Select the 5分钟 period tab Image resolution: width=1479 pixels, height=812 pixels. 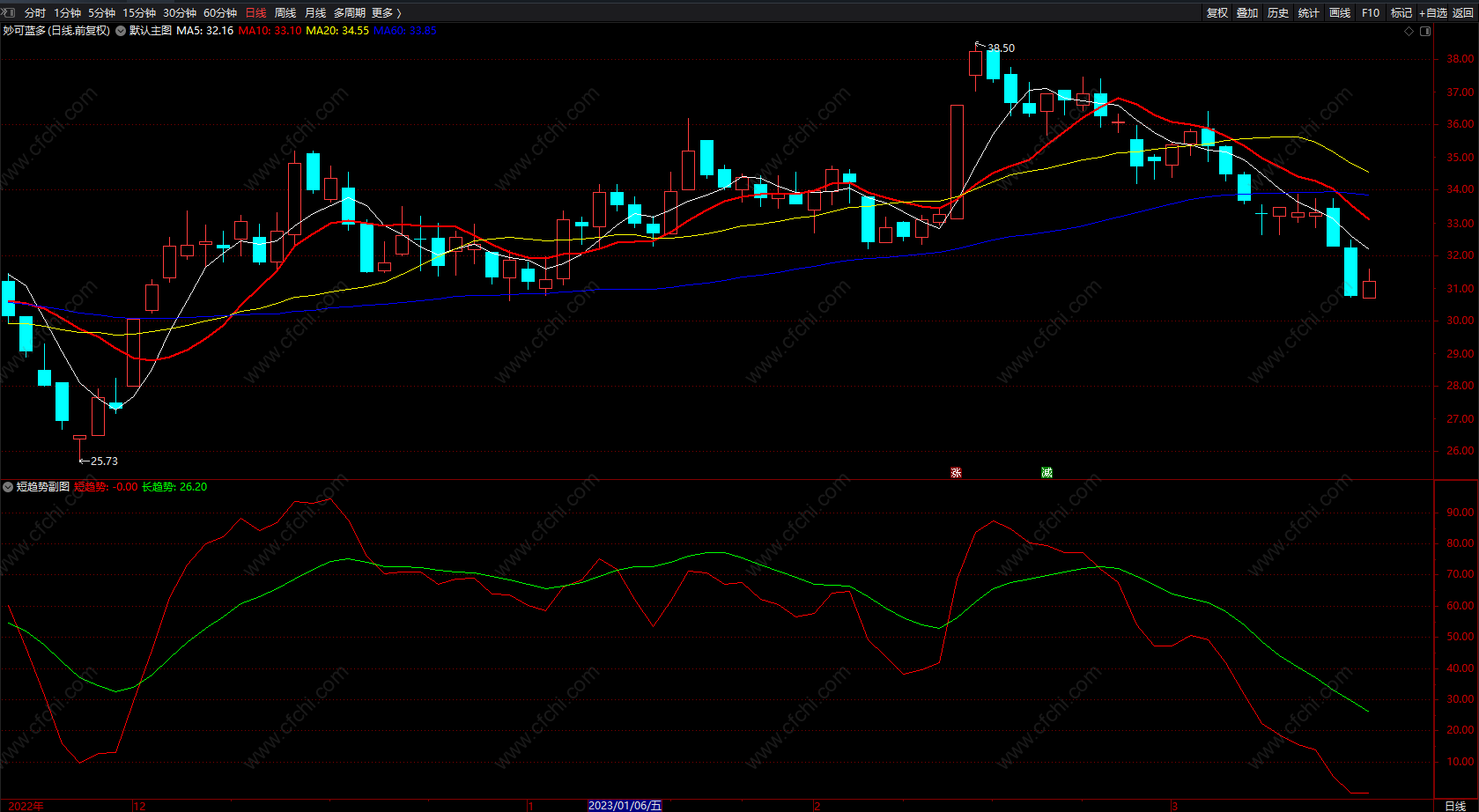tap(101, 12)
